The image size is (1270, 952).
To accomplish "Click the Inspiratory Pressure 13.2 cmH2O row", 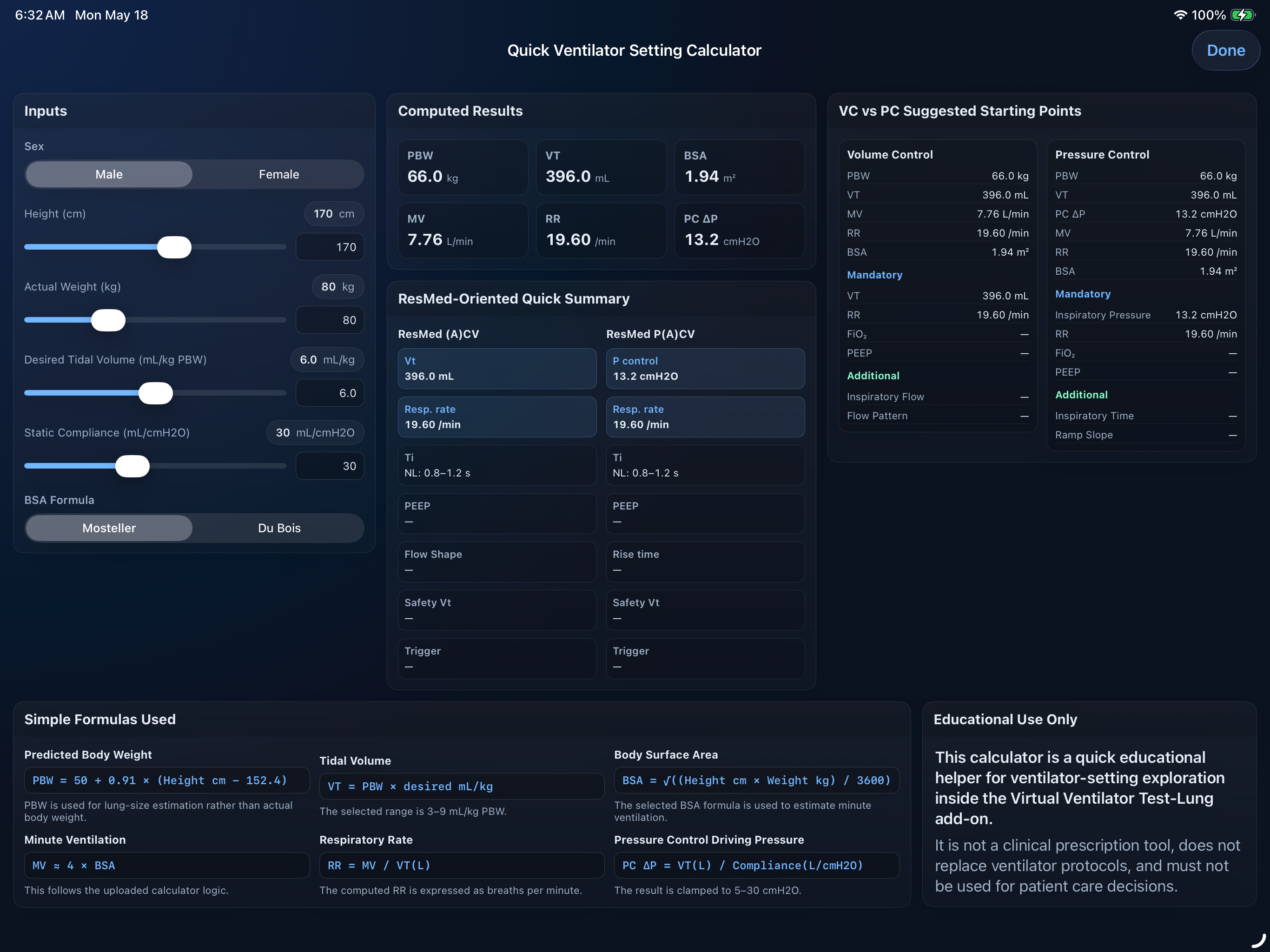I will [x=1145, y=315].
